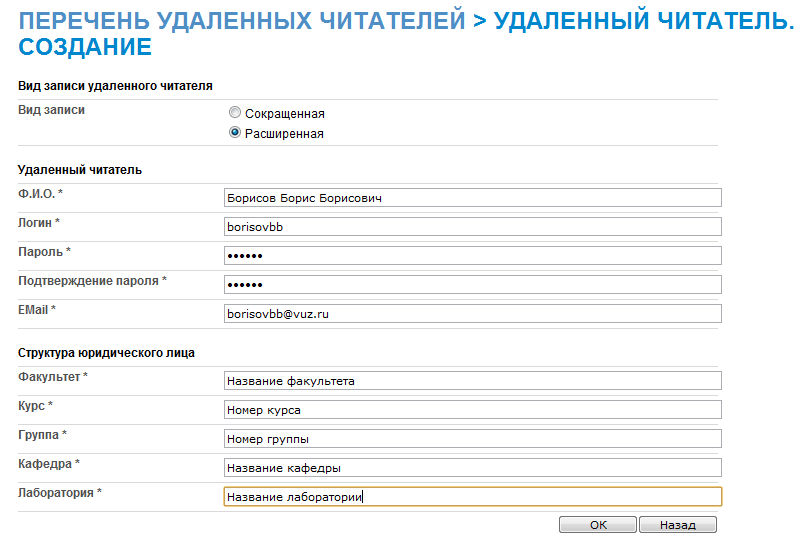
Task: Choose the Расширенная record type option
Action: coord(235,133)
